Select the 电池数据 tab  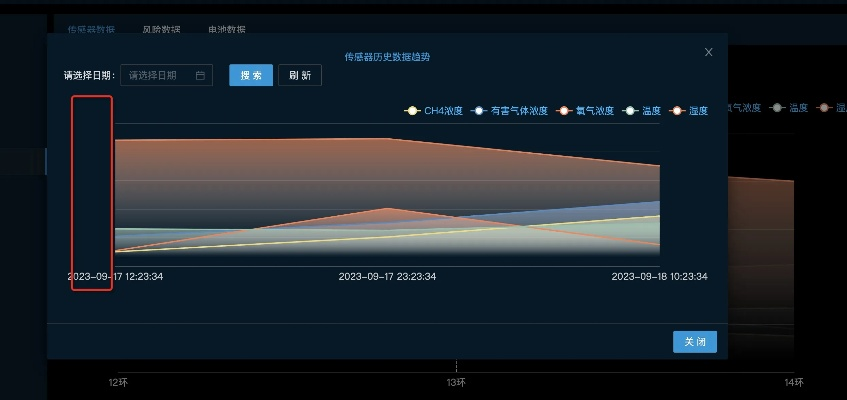pyautogui.click(x=227, y=30)
